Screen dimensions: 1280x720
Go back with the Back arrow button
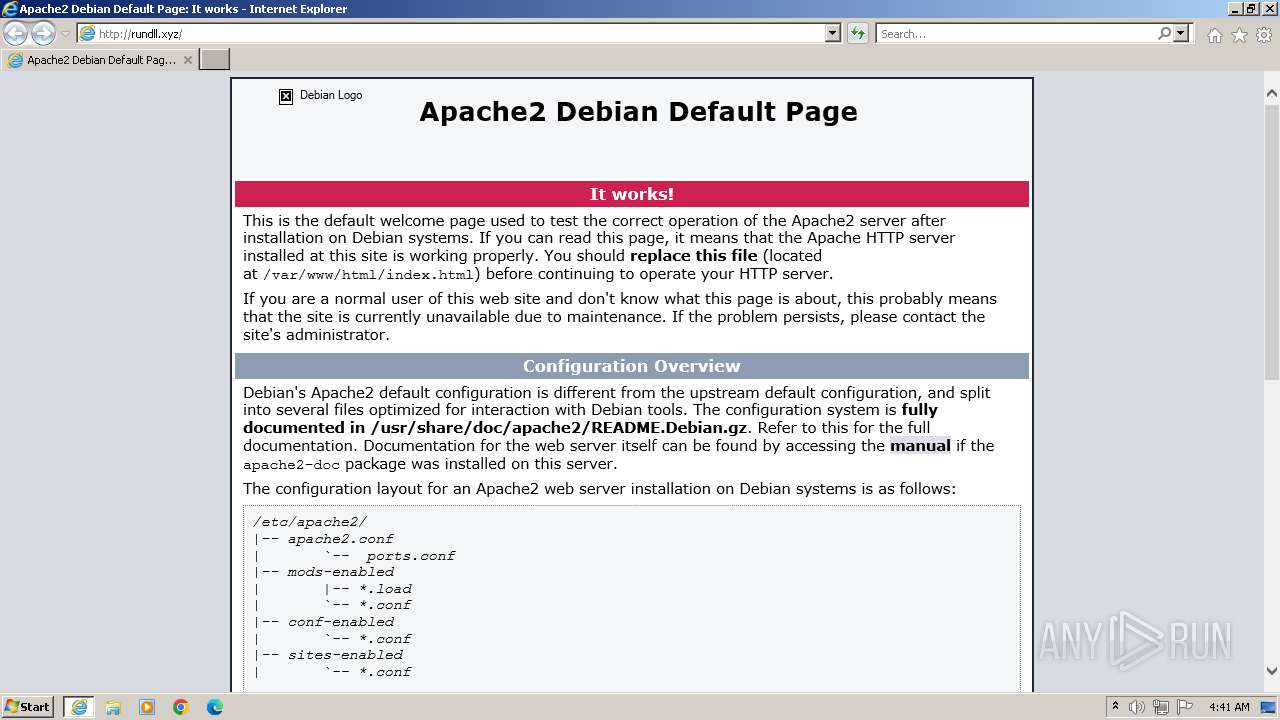(x=15, y=34)
